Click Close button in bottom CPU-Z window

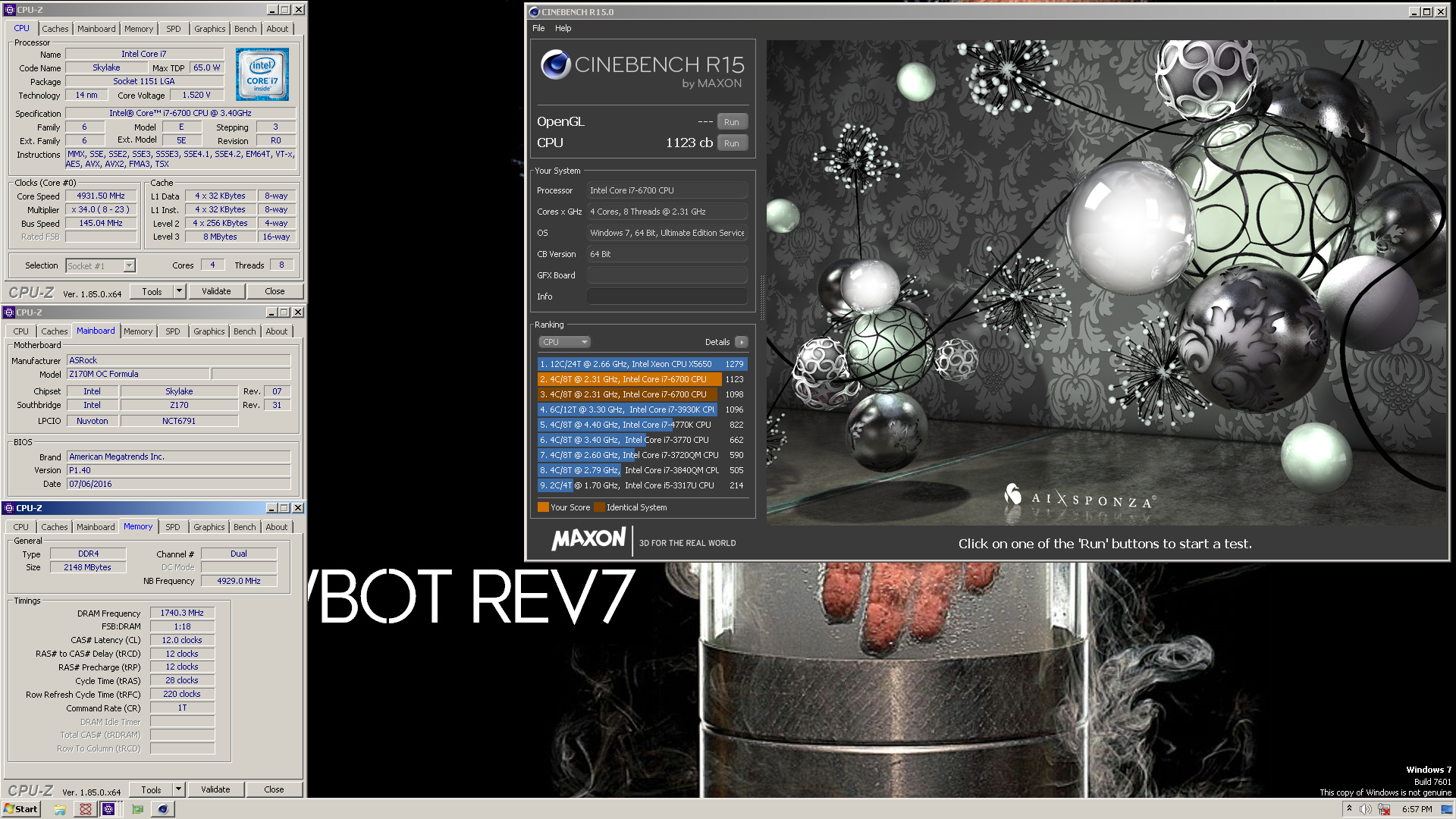pos(274,789)
